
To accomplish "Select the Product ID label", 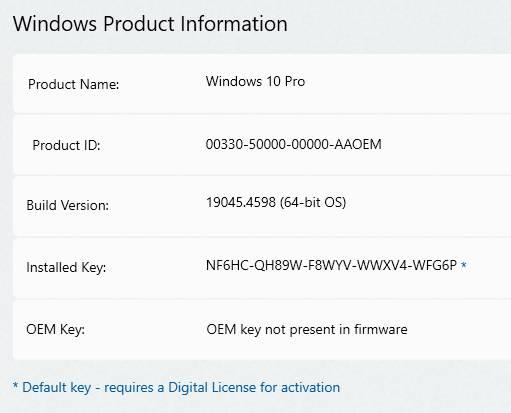I will pos(66,145).
